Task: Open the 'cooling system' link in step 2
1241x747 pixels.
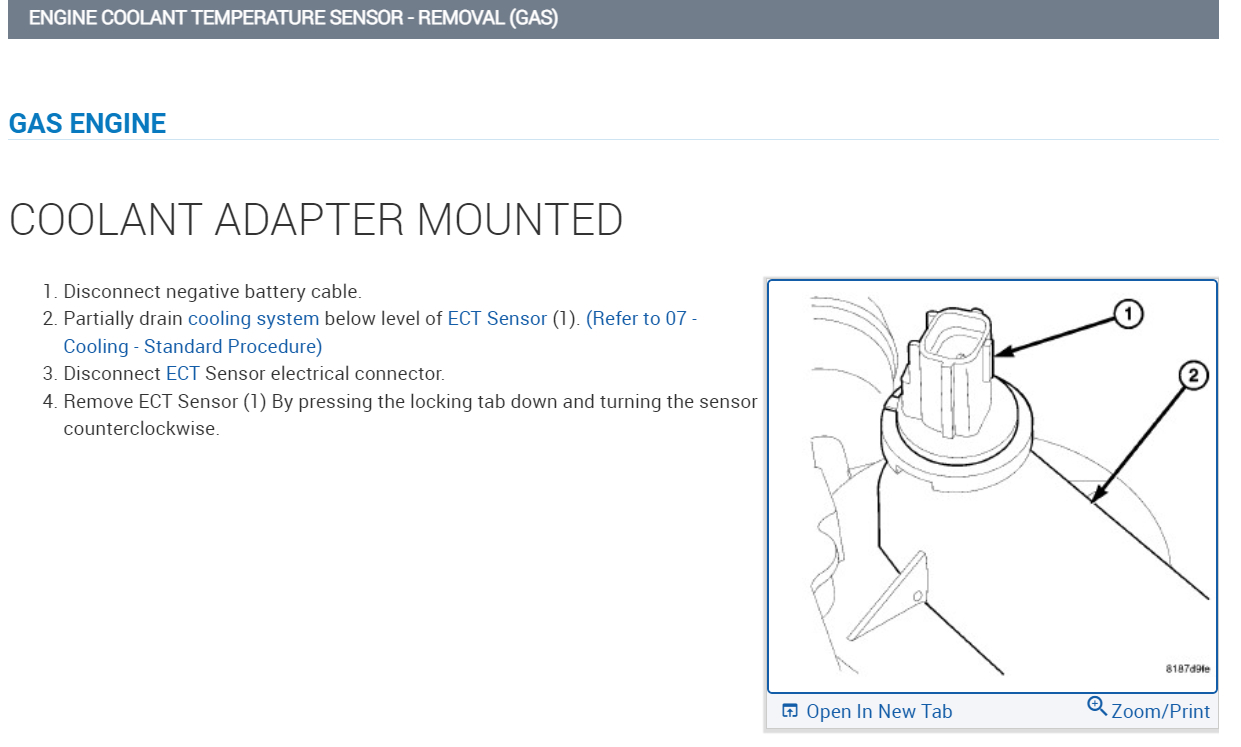Action: pos(254,319)
